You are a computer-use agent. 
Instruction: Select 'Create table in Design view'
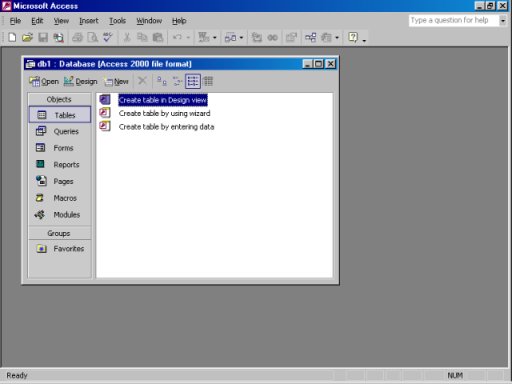point(163,100)
